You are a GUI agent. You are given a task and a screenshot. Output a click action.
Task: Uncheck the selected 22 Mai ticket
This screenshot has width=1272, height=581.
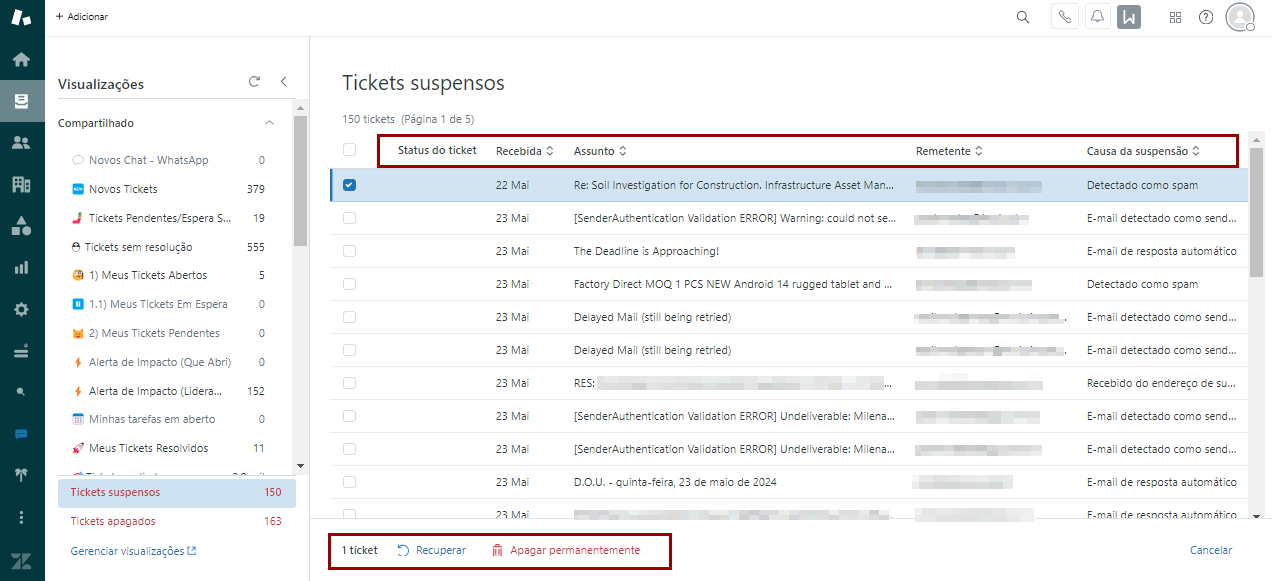(x=349, y=185)
